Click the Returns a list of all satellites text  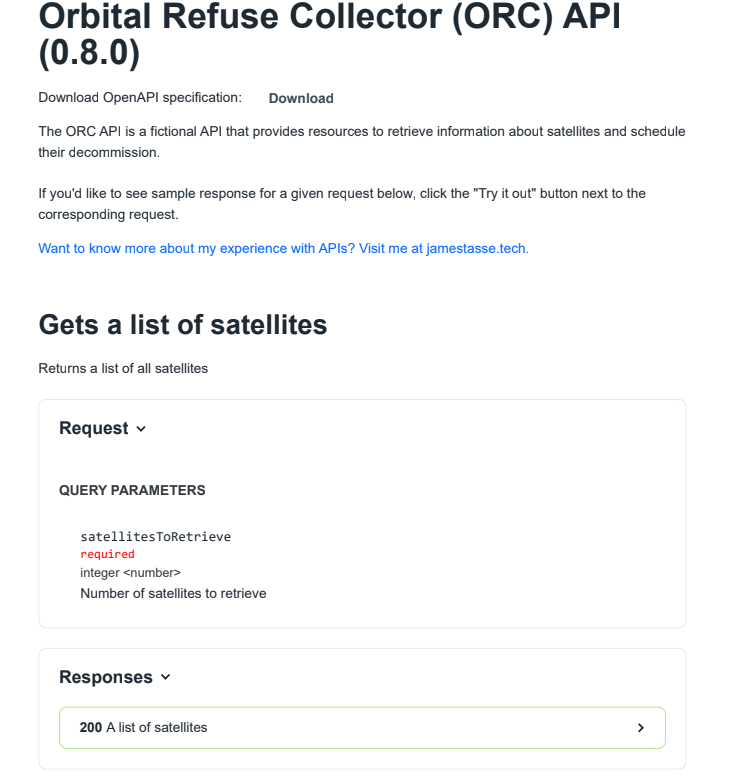(123, 369)
